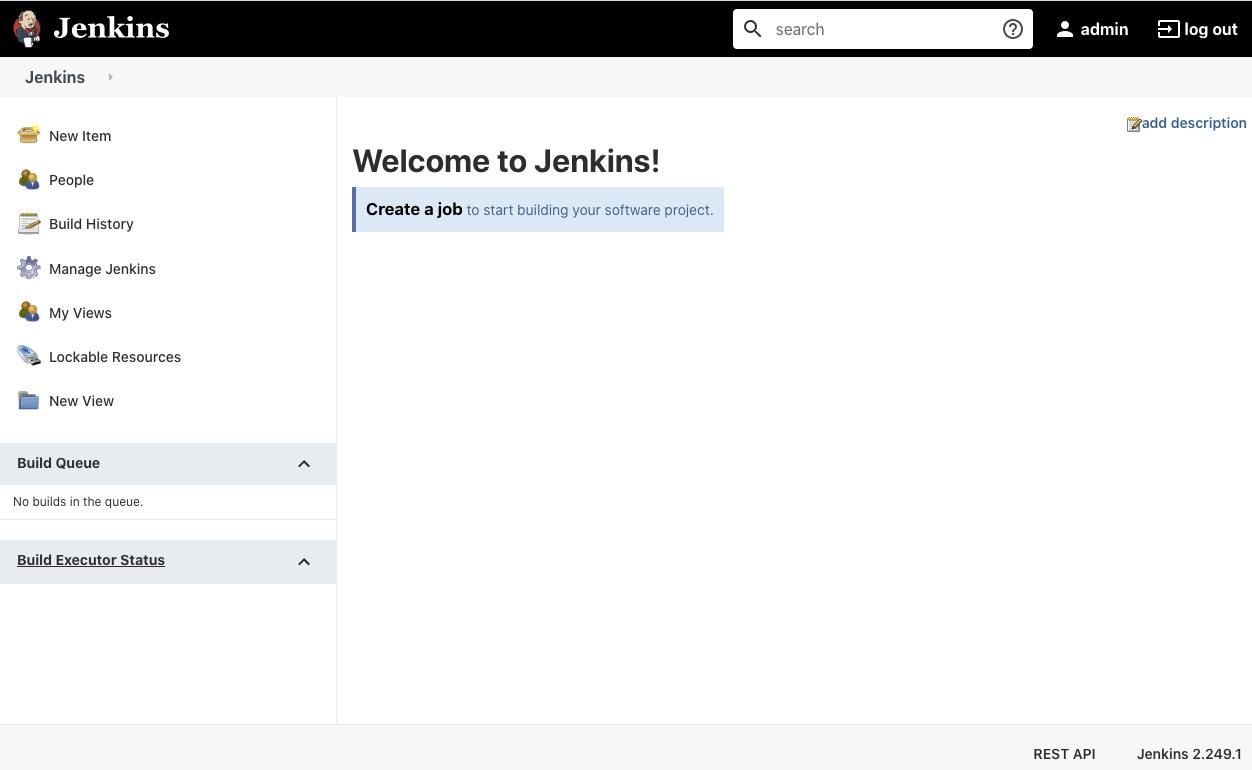Open the admin user link
1252x770 pixels.
(1104, 29)
